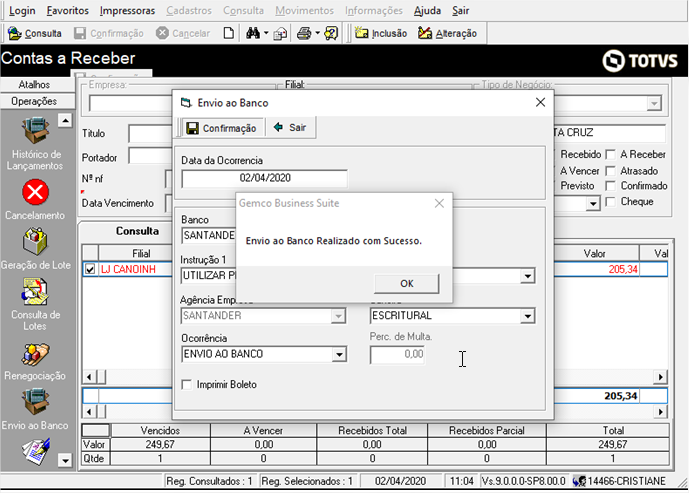Click Envio ao Banco dialog title icon
The width and height of the screenshot is (689, 493).
click(x=186, y=103)
